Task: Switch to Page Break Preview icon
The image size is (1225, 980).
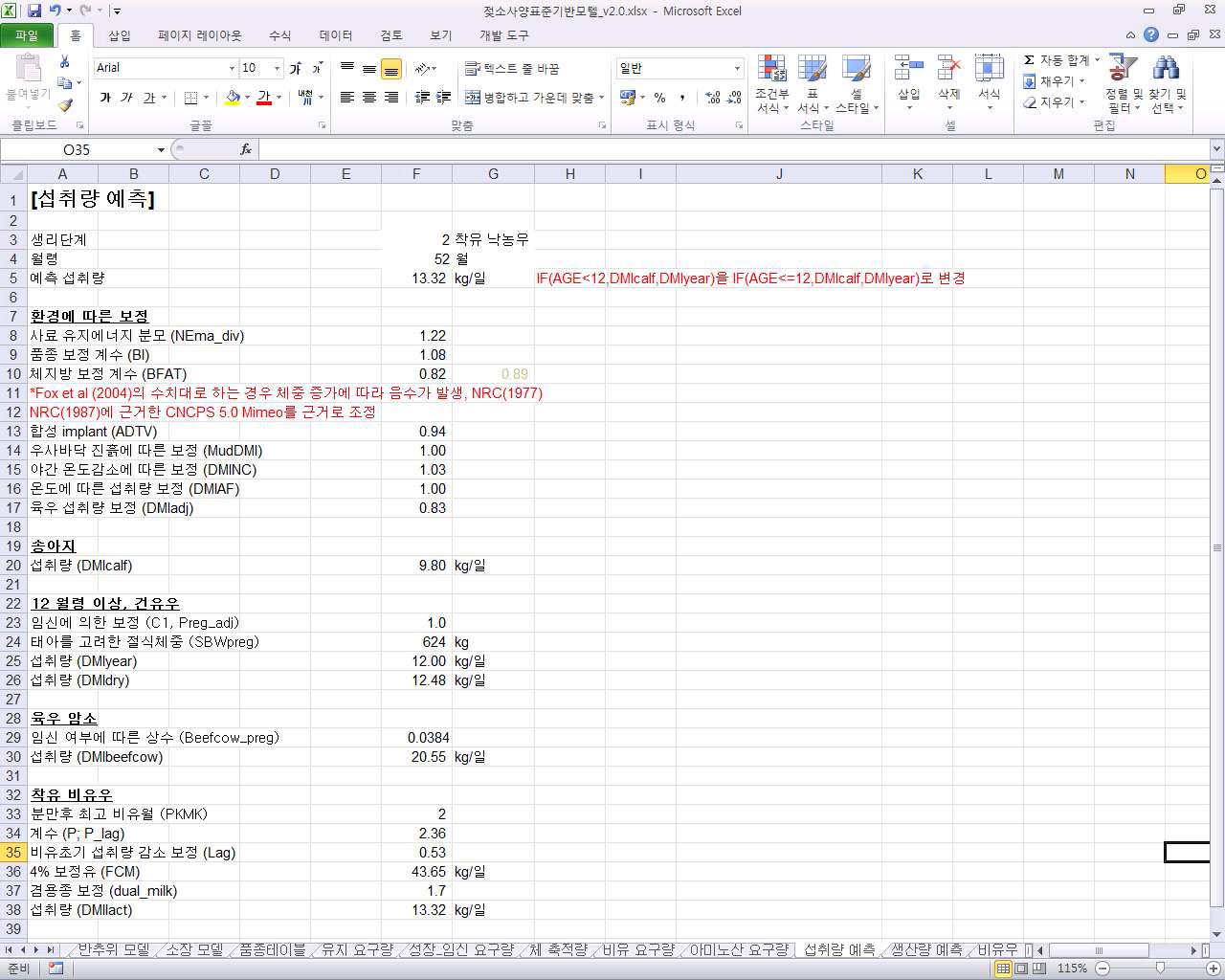Action: tap(1039, 969)
